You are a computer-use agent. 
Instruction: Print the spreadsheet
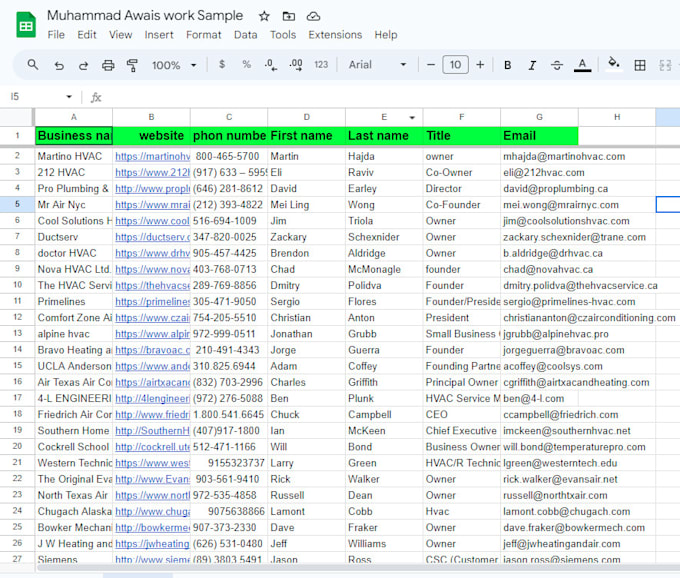108,65
